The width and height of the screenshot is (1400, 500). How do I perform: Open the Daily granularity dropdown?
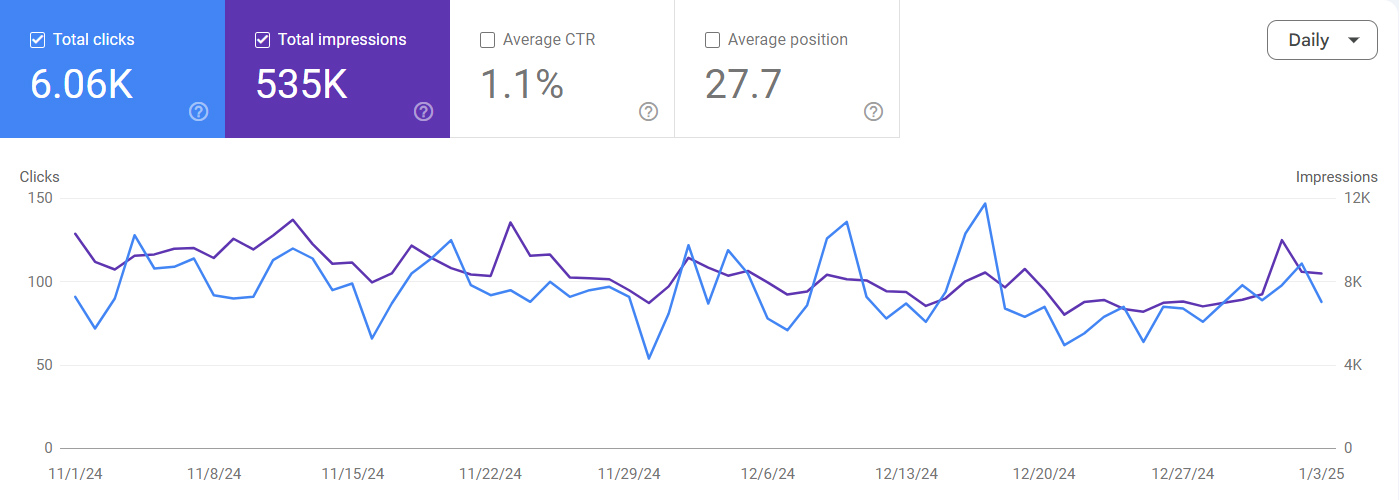click(x=1321, y=41)
